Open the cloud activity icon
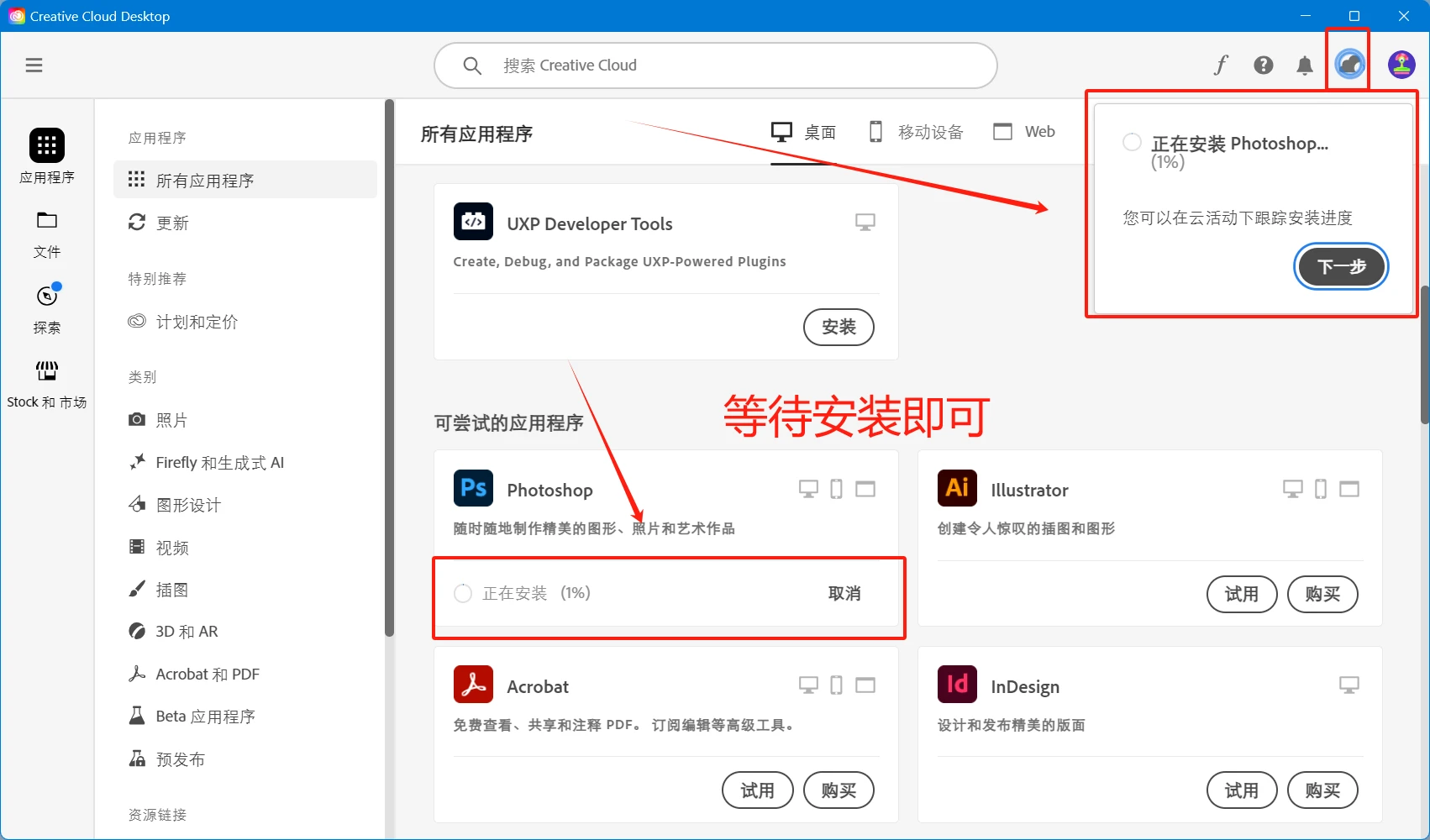1430x840 pixels. tap(1349, 64)
